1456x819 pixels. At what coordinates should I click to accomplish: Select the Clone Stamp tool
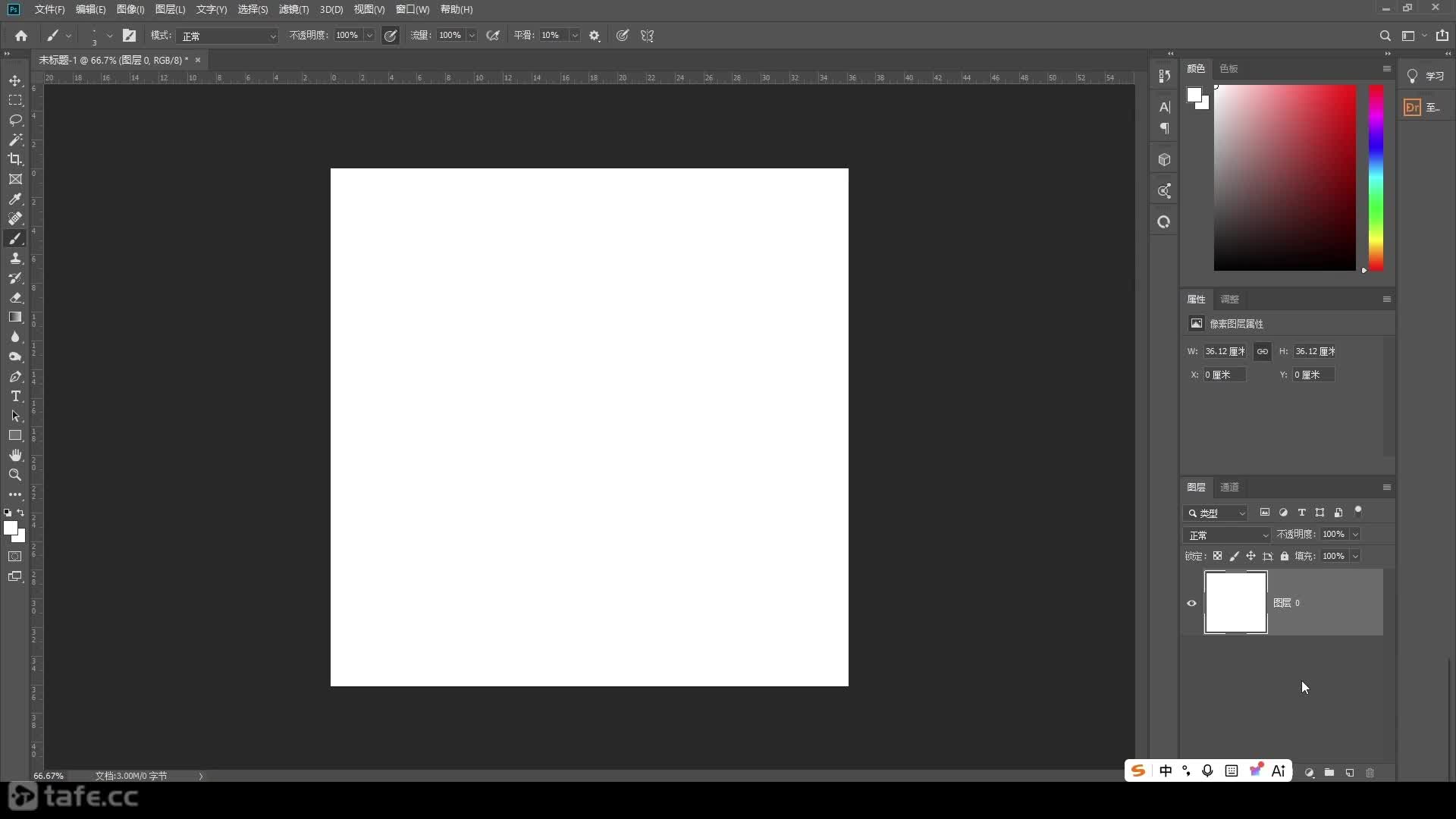(15, 258)
